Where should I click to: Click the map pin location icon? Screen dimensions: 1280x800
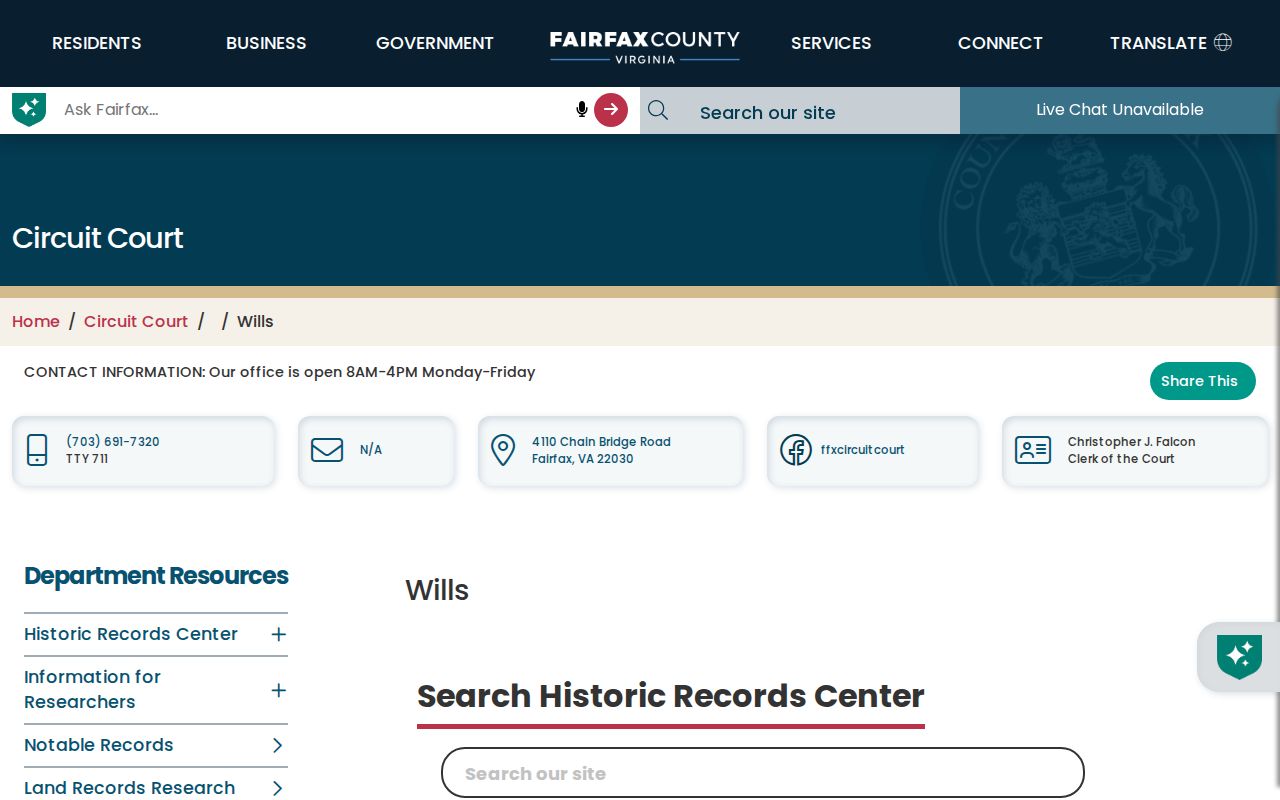point(503,450)
